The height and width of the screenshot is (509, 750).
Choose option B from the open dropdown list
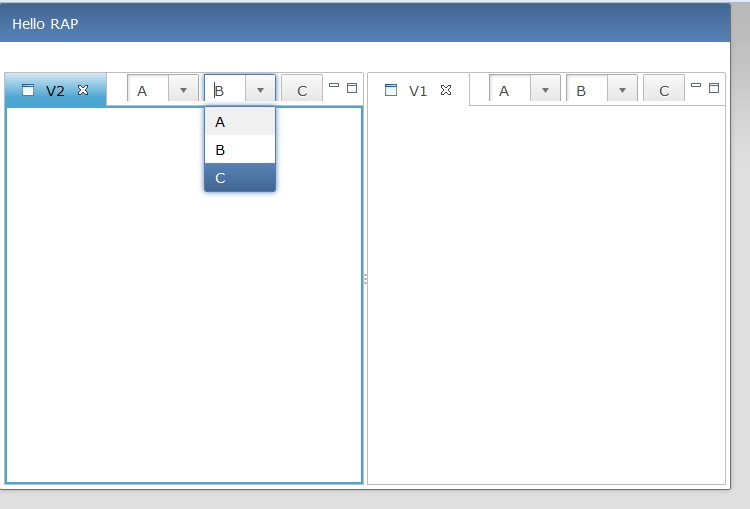coord(240,149)
